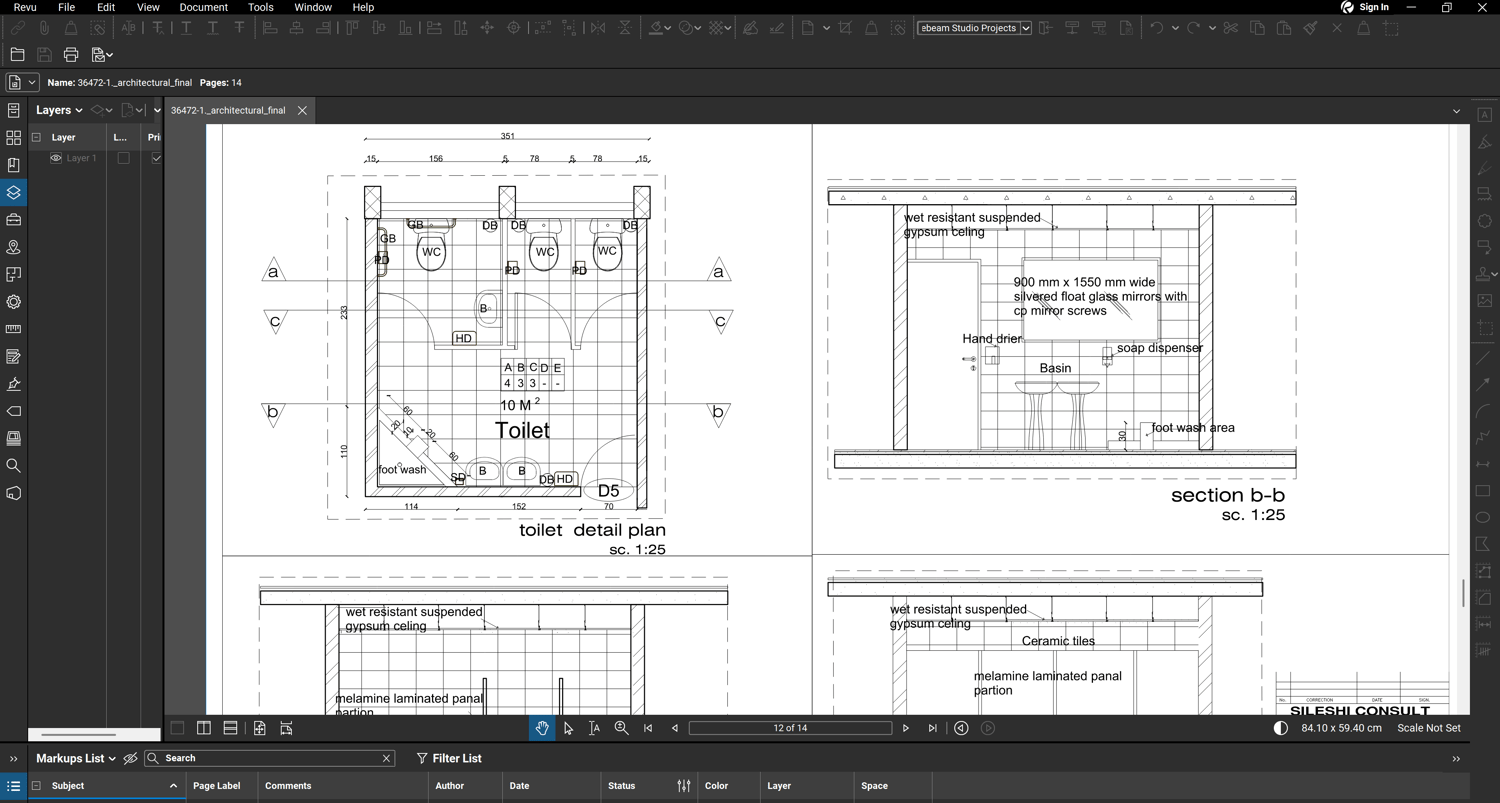Clear the Markups search field X
This screenshot has height=803, width=1500.
[x=387, y=758]
